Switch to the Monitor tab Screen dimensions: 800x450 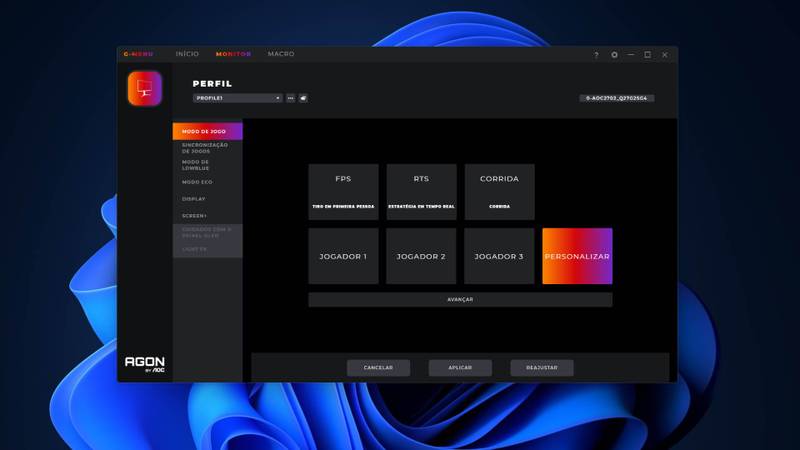point(233,54)
